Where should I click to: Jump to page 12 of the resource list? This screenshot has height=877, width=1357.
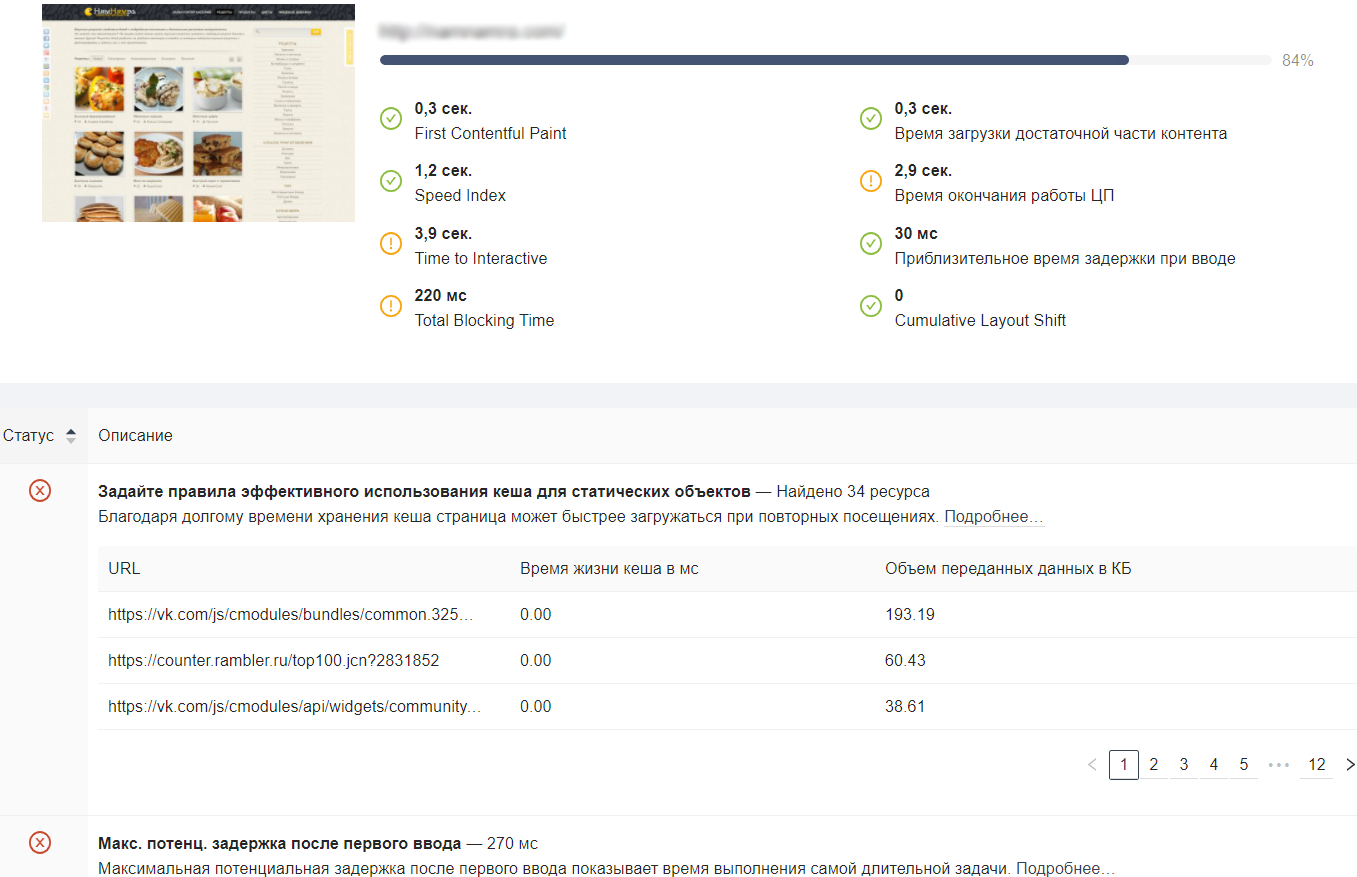[1316, 765]
